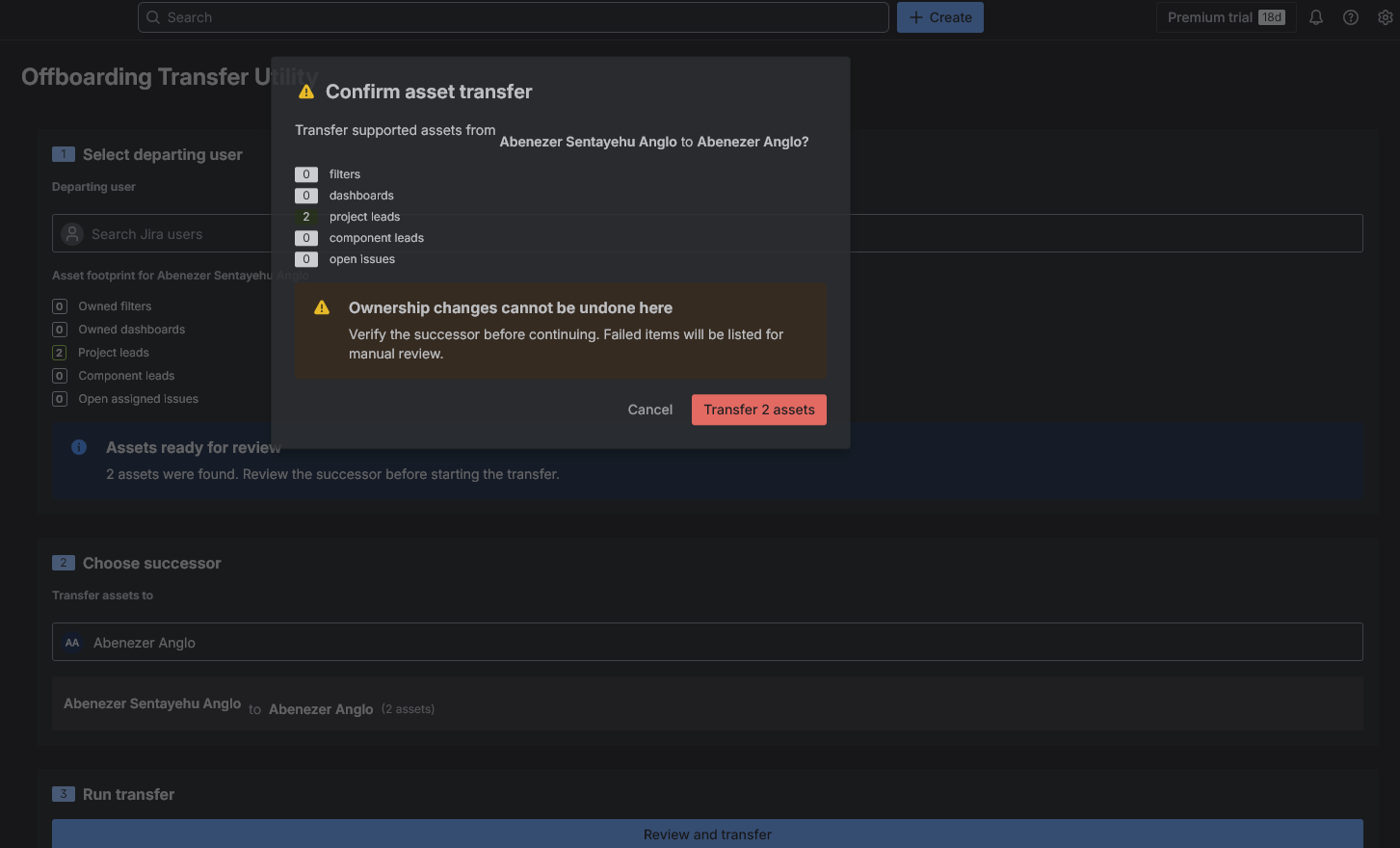Click the step 1 number badge

(64, 154)
